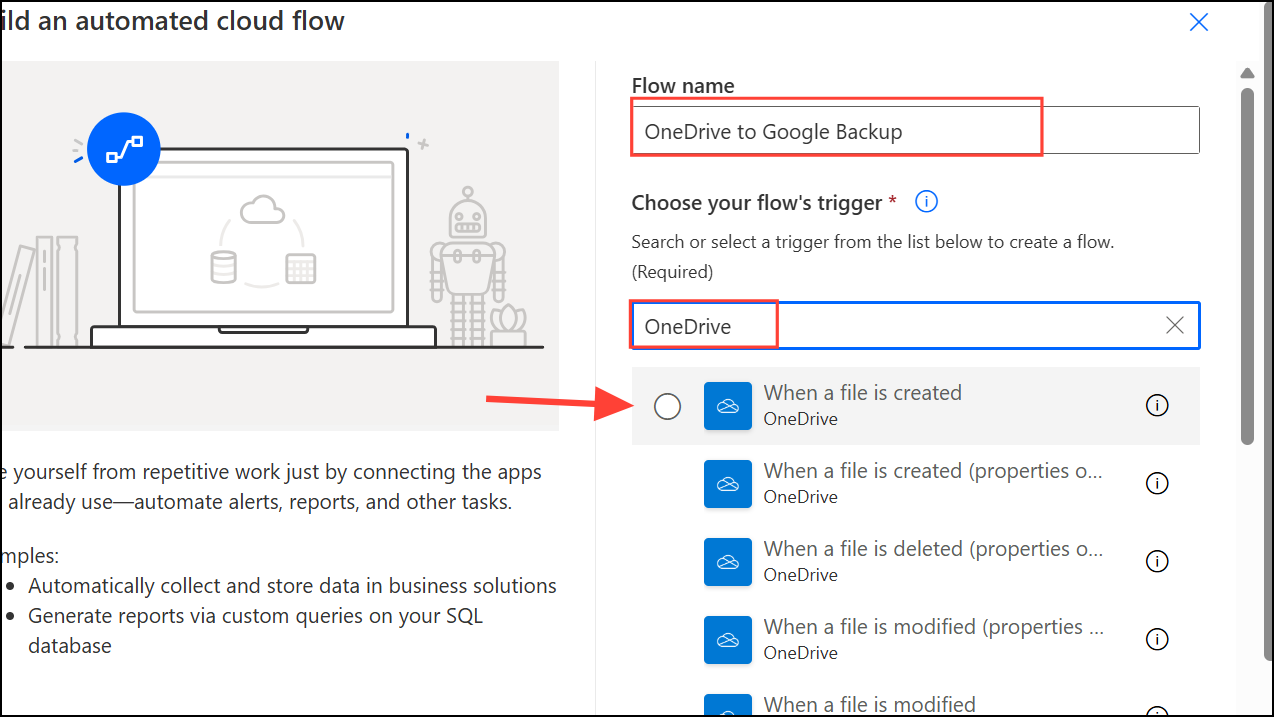
Task: Click the OneDrive icon beside 'When a file is created'
Action: click(x=728, y=406)
